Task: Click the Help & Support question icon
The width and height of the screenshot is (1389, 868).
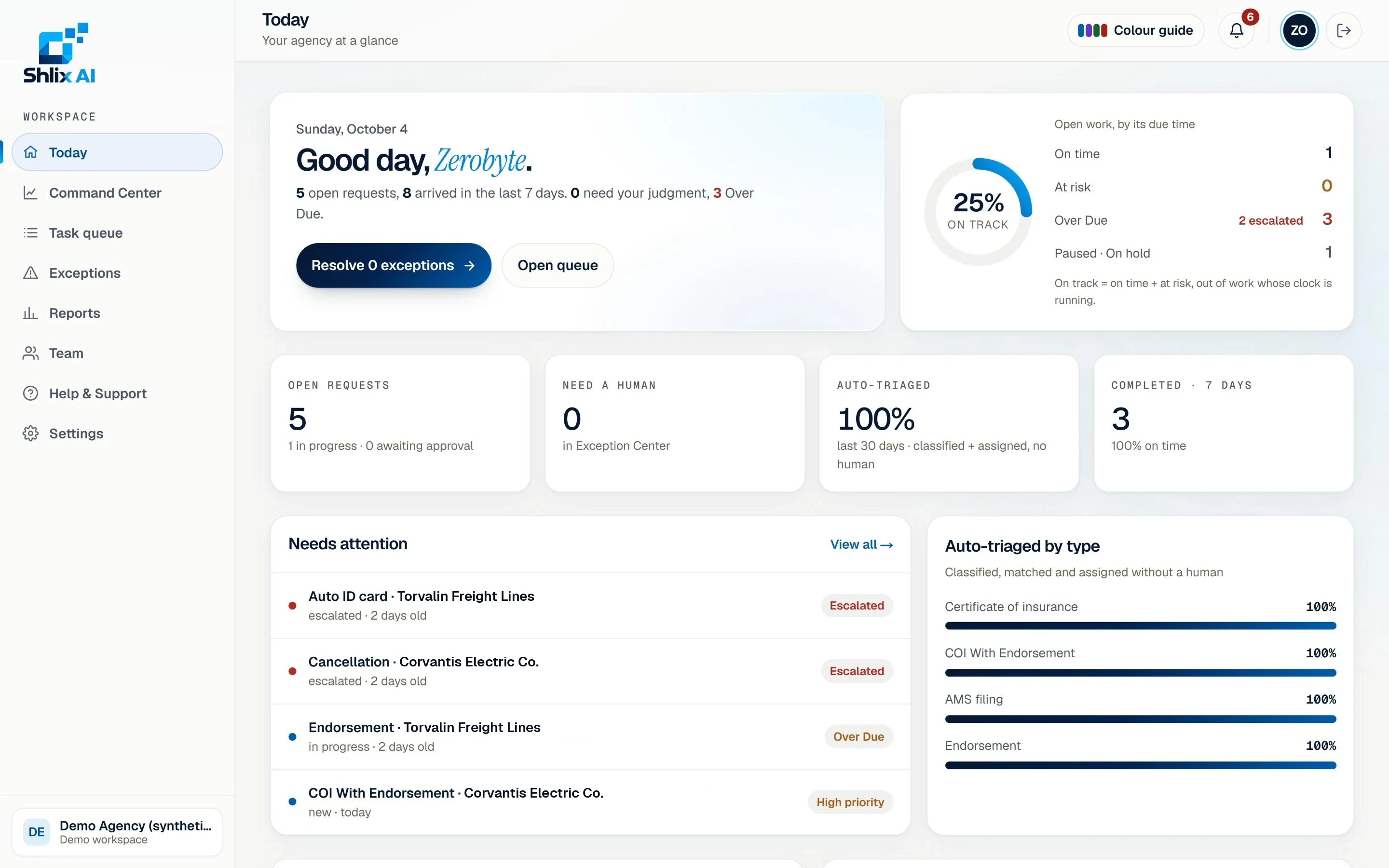Action: [x=30, y=393]
